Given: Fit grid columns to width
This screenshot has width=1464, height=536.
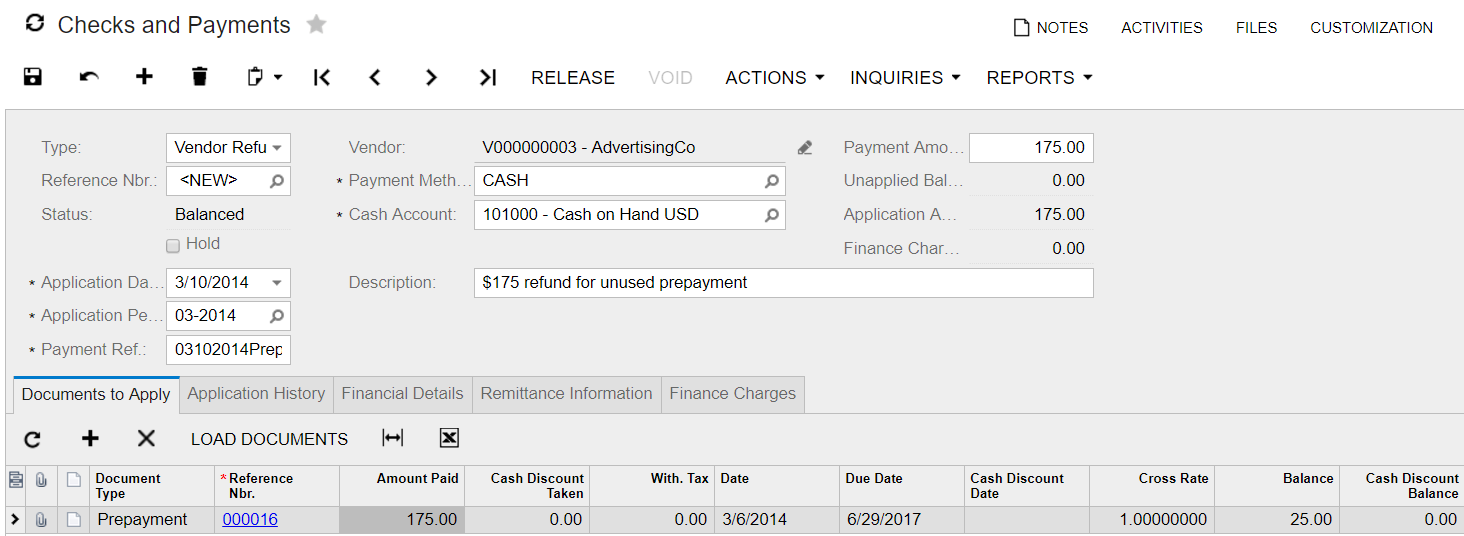Looking at the screenshot, I should pyautogui.click(x=393, y=438).
